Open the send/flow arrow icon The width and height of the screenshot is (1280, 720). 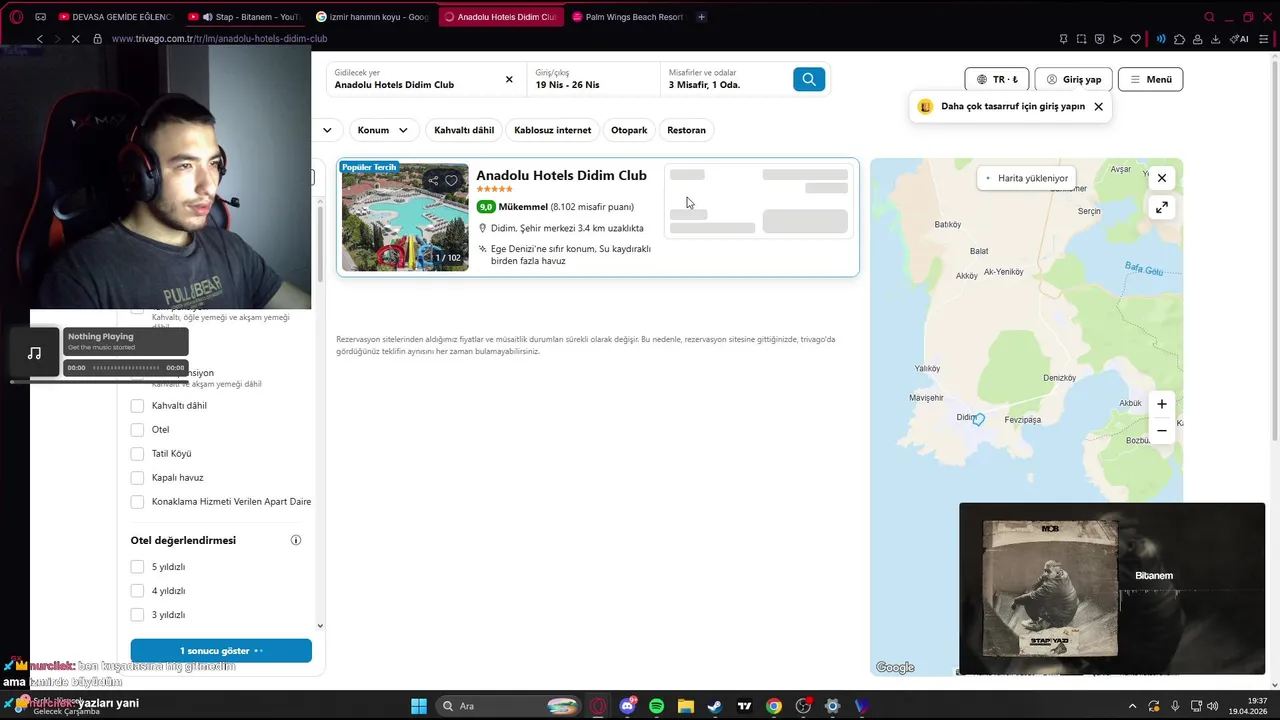(1117, 39)
